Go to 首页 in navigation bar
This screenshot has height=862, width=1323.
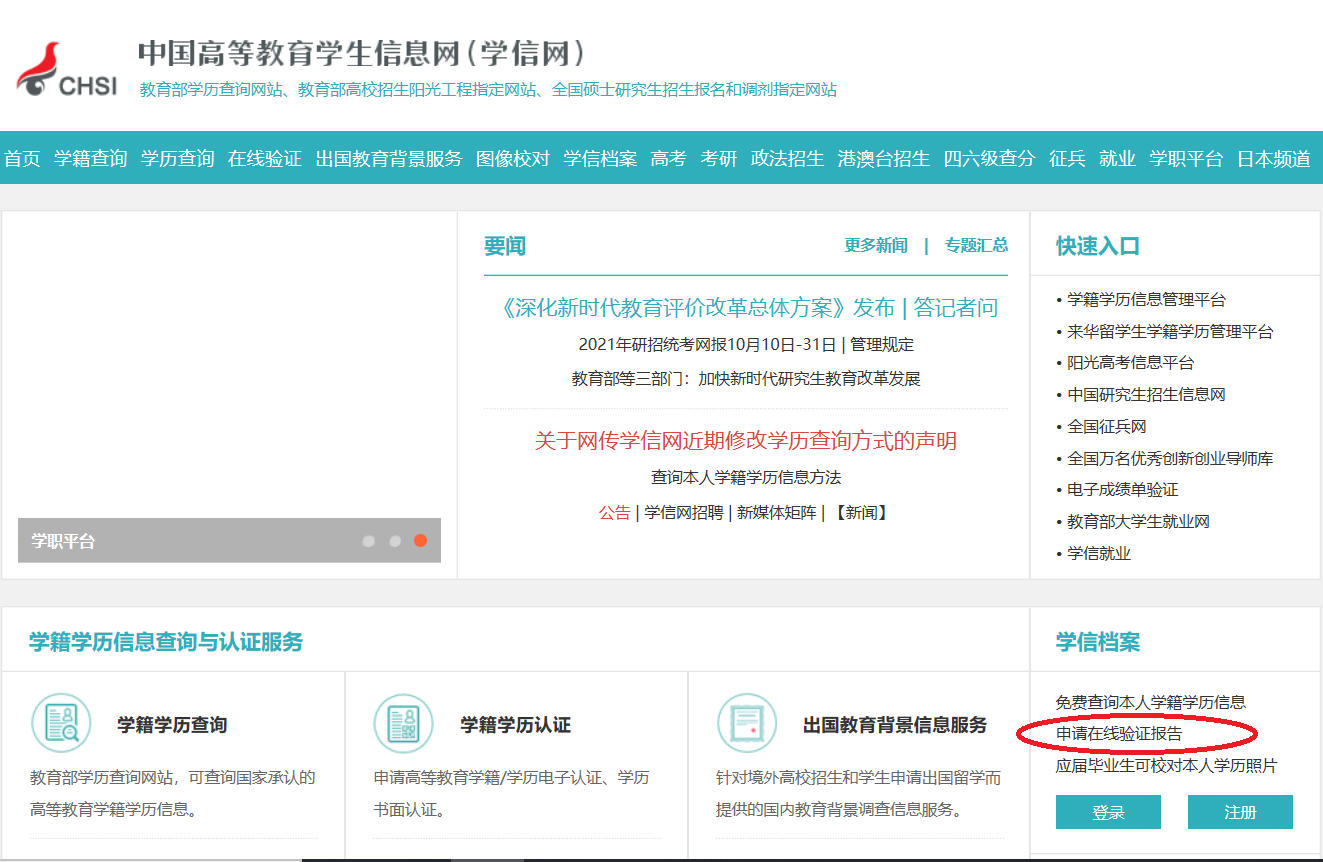click(x=22, y=158)
